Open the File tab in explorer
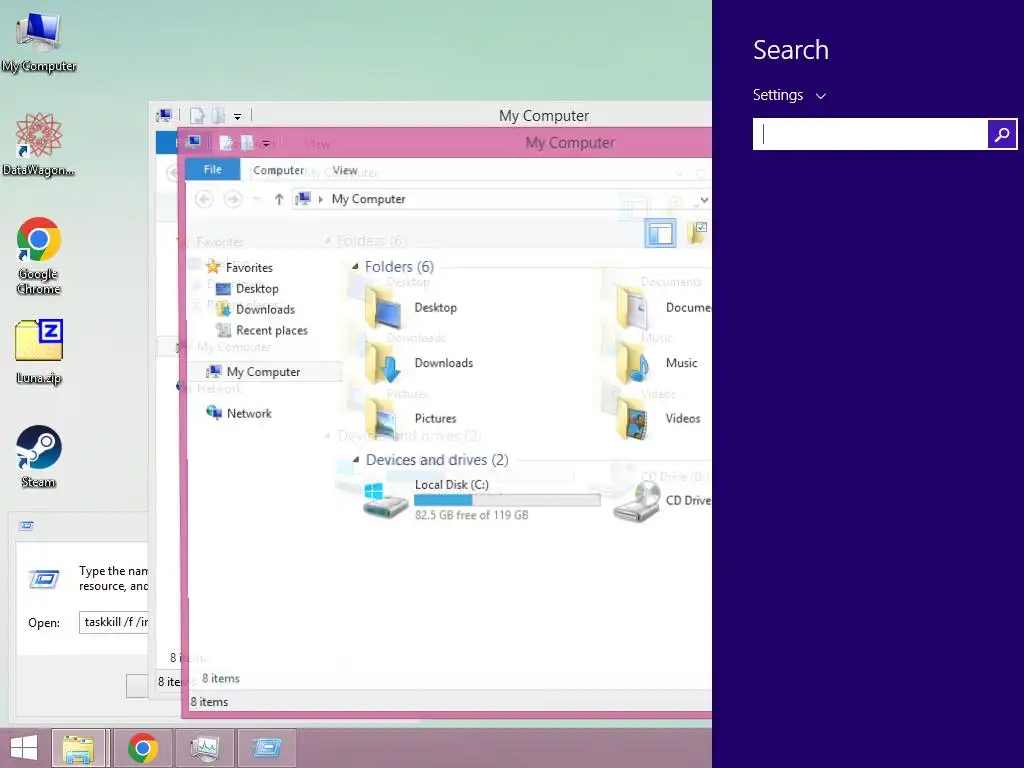 tap(212, 170)
